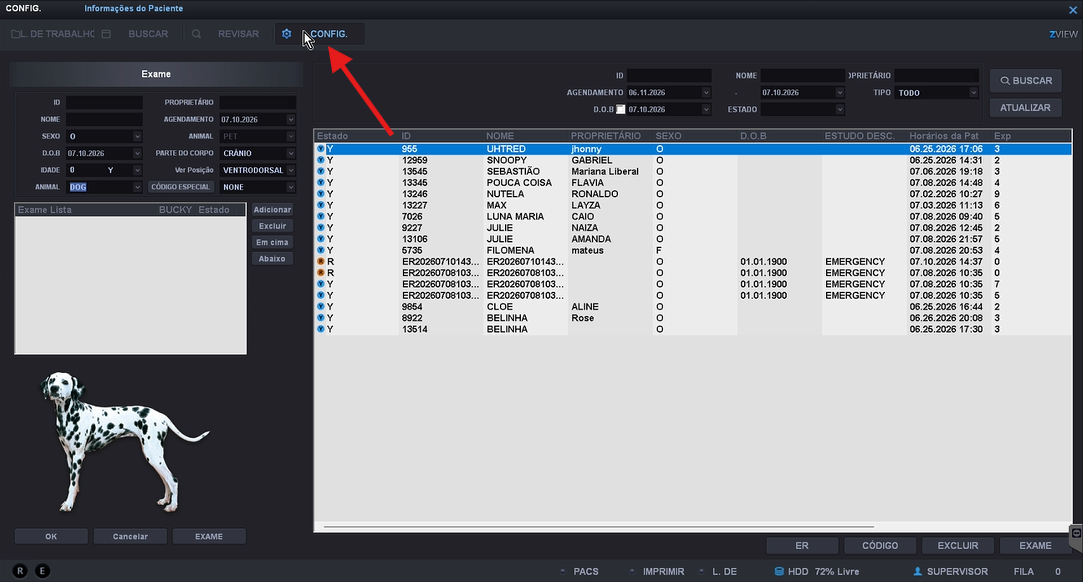Click the Abaixo button
The height and width of the screenshot is (582, 1083).
tap(272, 259)
